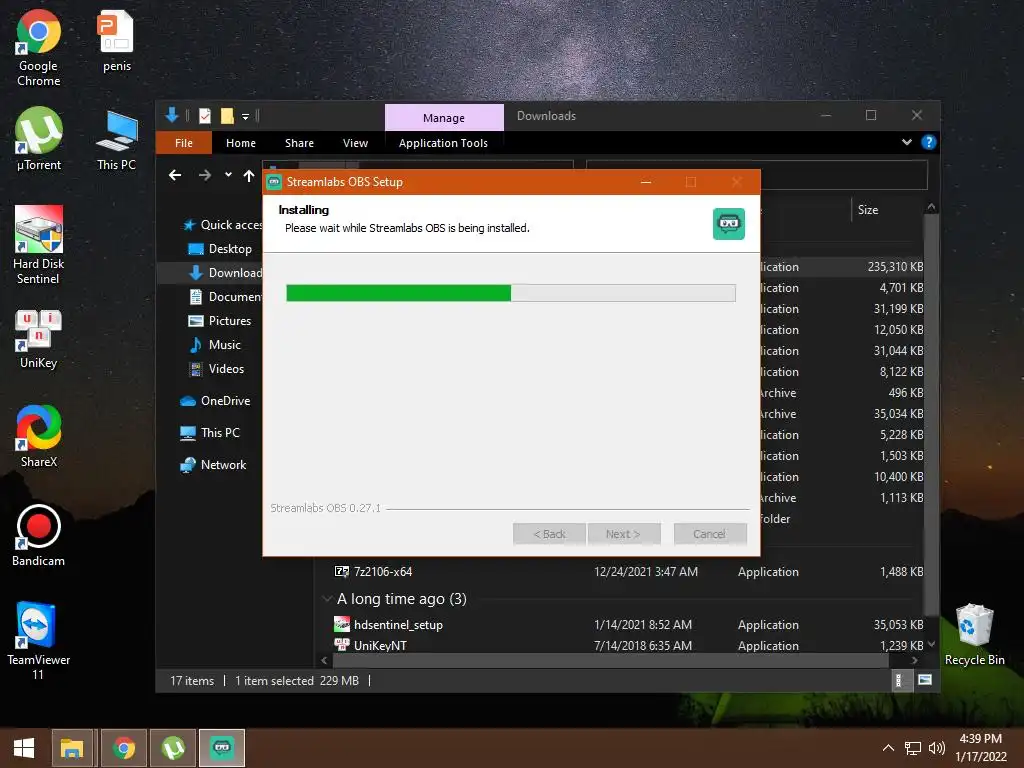Click the Cancel button in Streamlabs setup
This screenshot has height=768, width=1024.
point(710,534)
